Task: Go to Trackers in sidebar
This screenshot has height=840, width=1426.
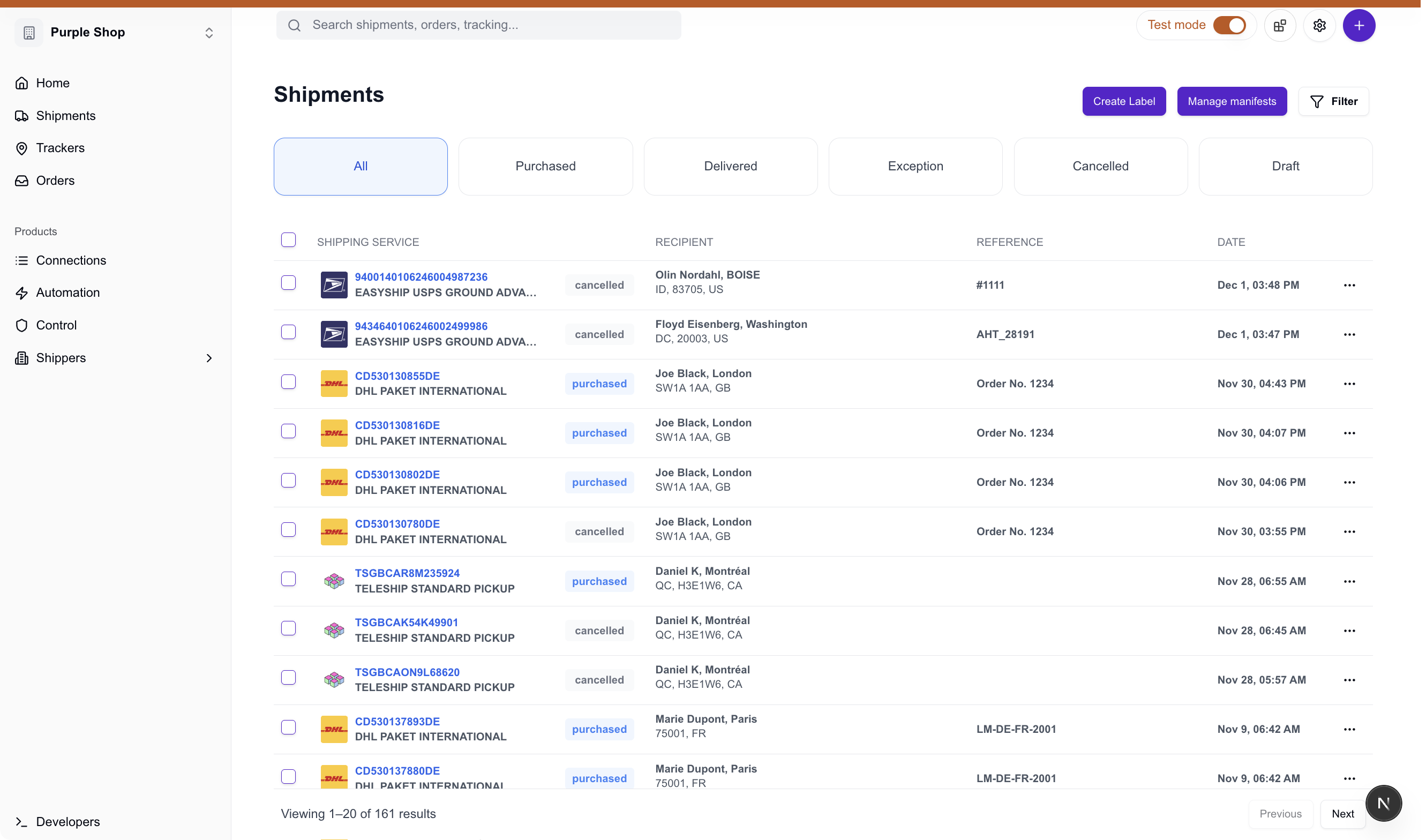Action: click(x=50, y=148)
